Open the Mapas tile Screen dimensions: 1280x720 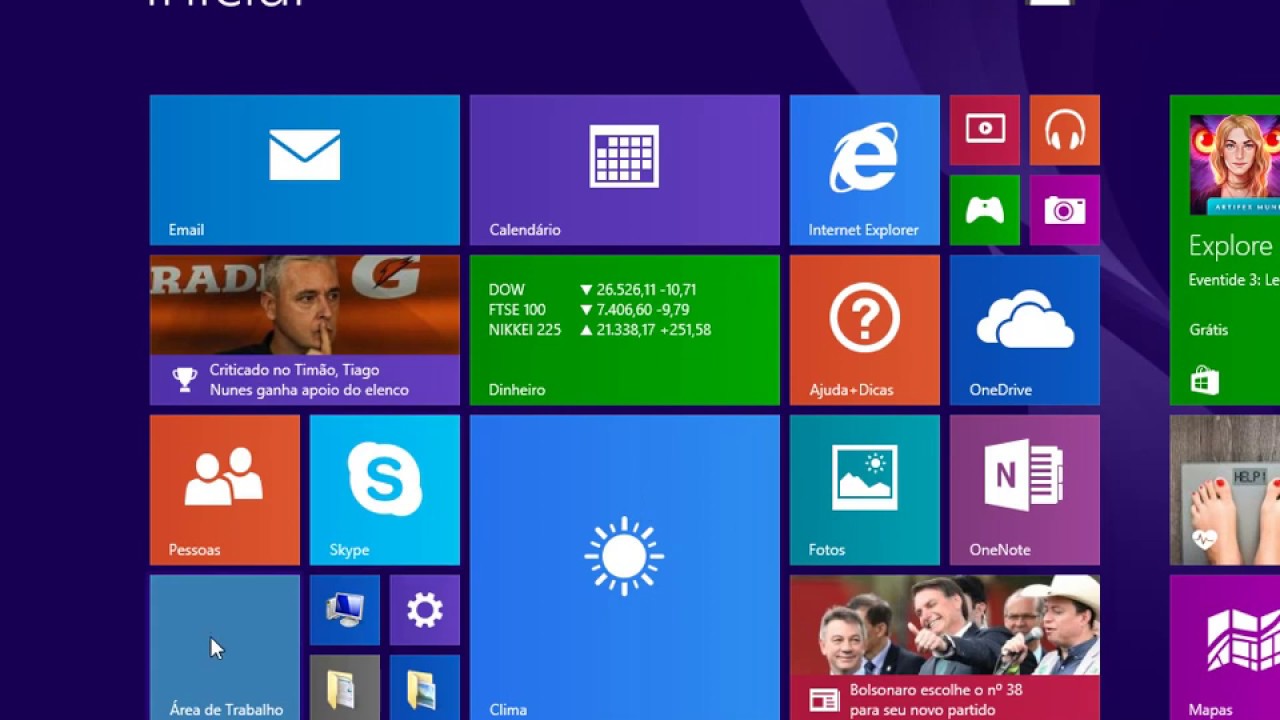1225,647
